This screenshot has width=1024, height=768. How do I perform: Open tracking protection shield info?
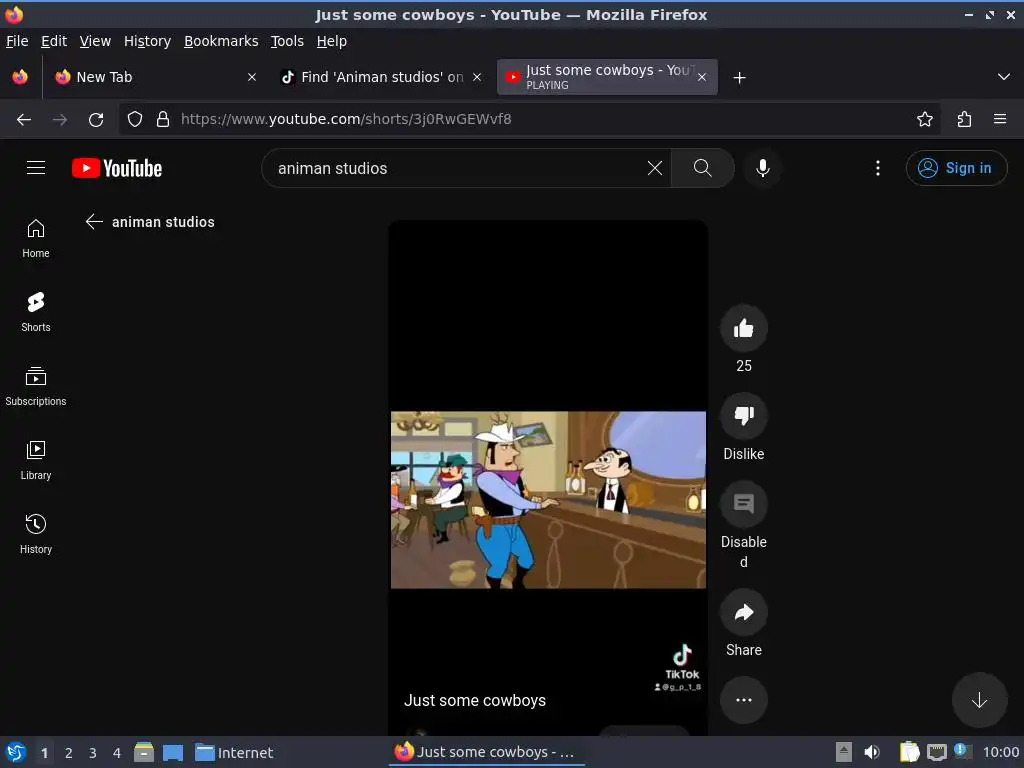pyautogui.click(x=135, y=120)
